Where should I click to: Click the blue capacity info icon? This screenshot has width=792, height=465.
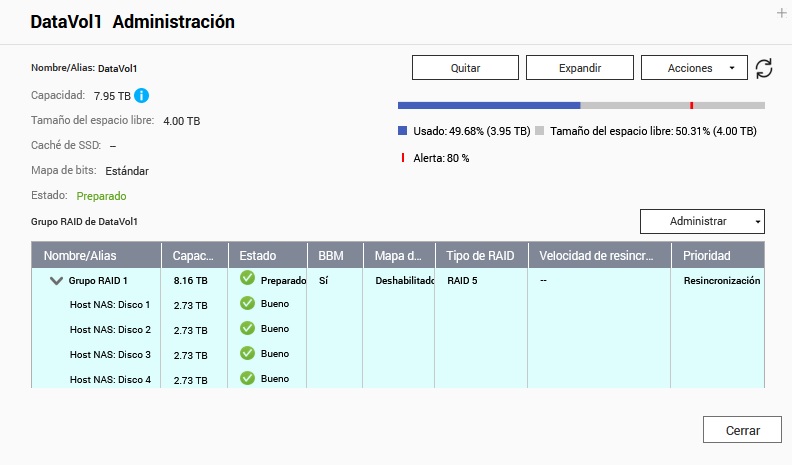coord(141,96)
